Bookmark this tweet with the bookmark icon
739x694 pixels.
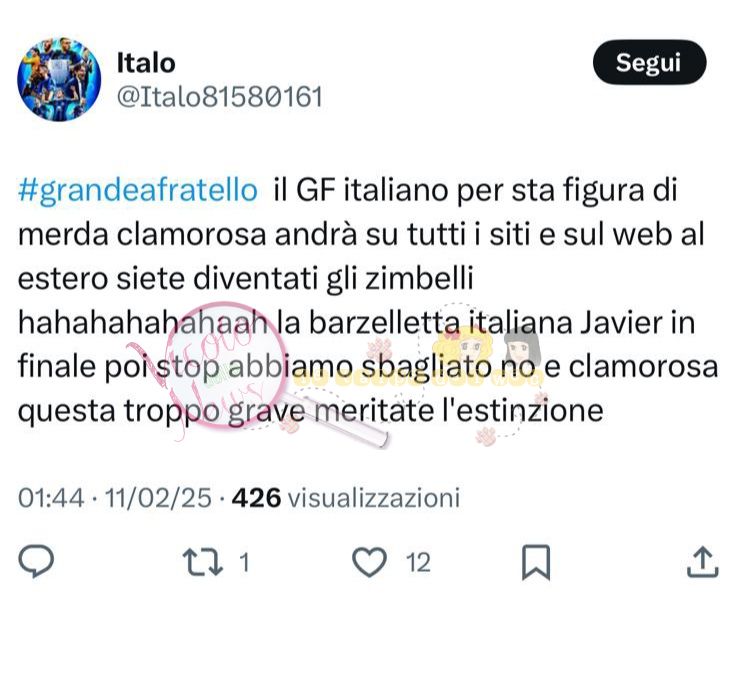pos(536,562)
